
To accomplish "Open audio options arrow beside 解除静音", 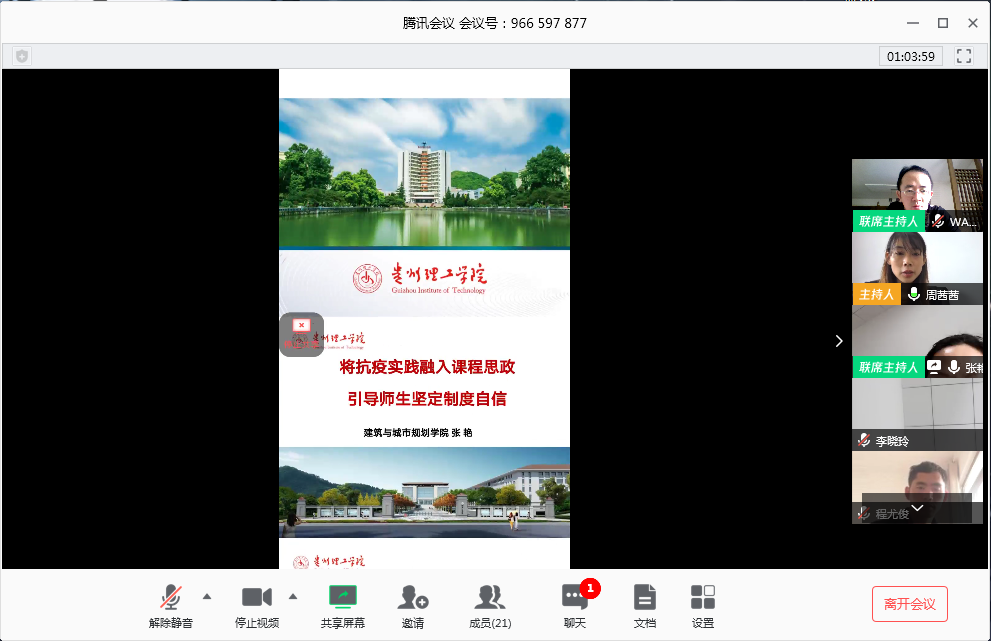I will [x=207, y=597].
